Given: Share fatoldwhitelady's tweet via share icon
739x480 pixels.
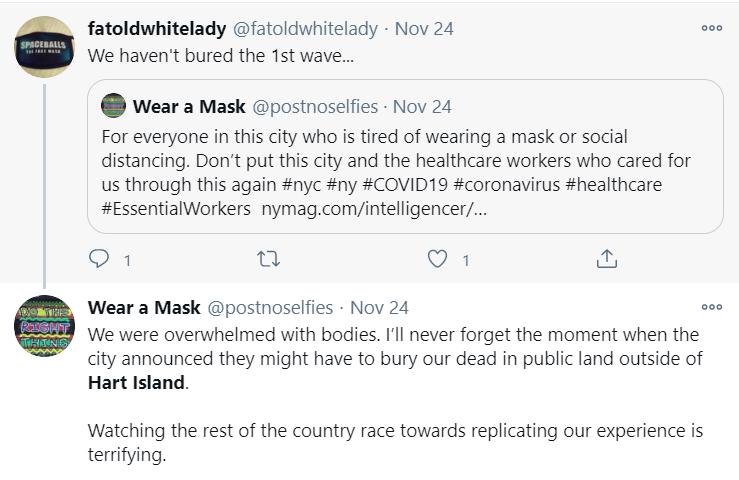Looking at the screenshot, I should coord(606,259).
